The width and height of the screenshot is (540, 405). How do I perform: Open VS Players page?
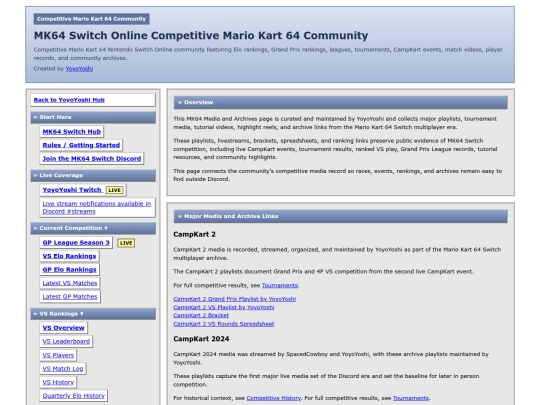click(x=58, y=355)
